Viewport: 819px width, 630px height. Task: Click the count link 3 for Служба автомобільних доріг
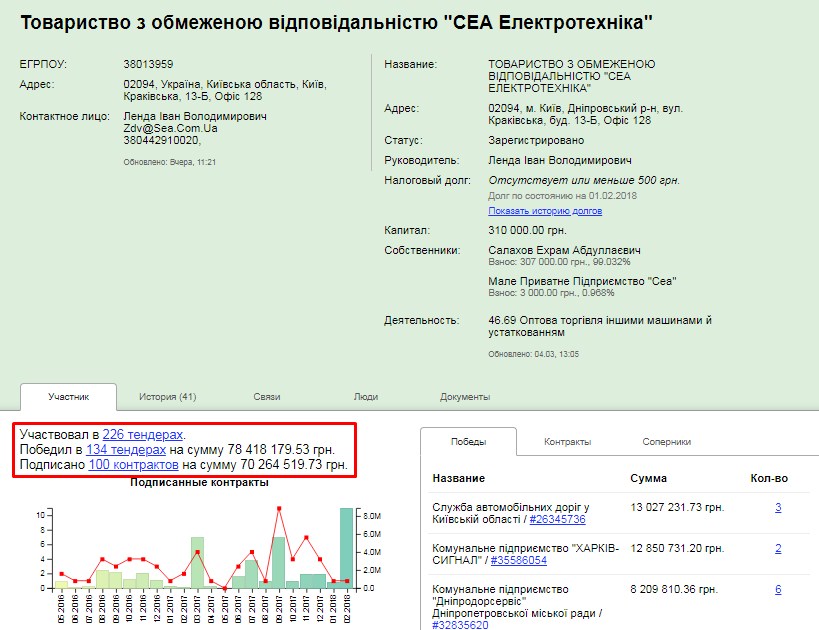click(x=778, y=507)
